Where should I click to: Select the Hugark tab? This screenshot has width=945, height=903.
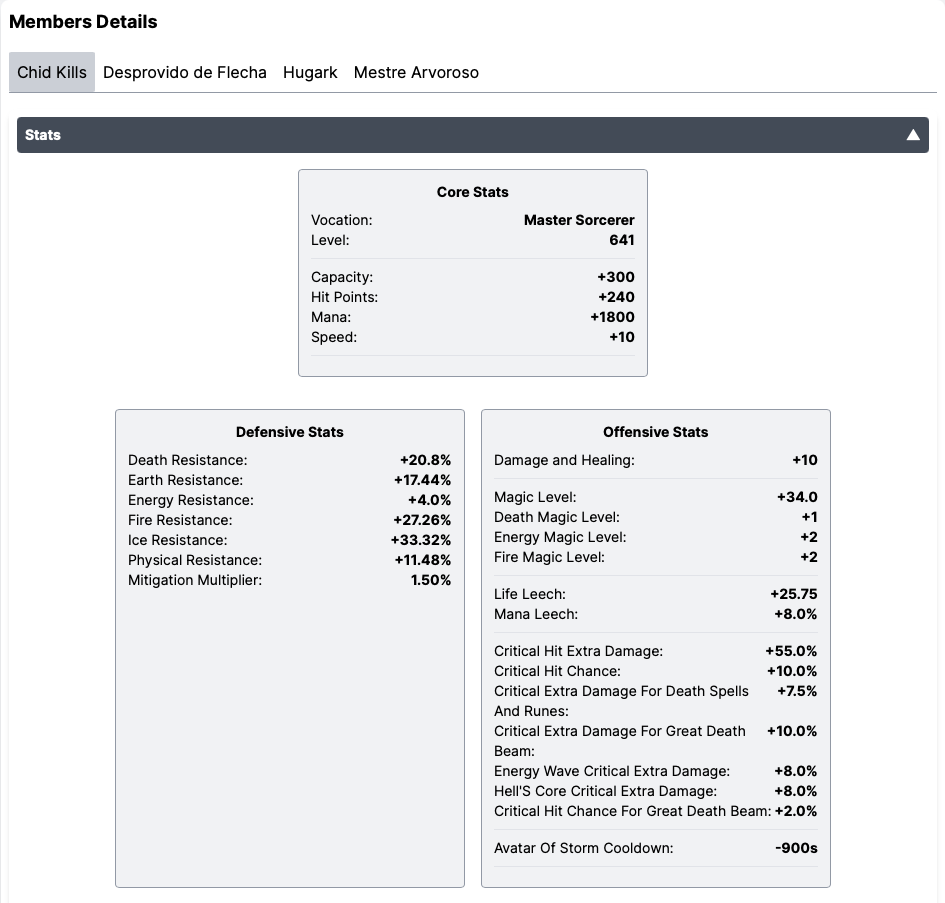tap(310, 72)
